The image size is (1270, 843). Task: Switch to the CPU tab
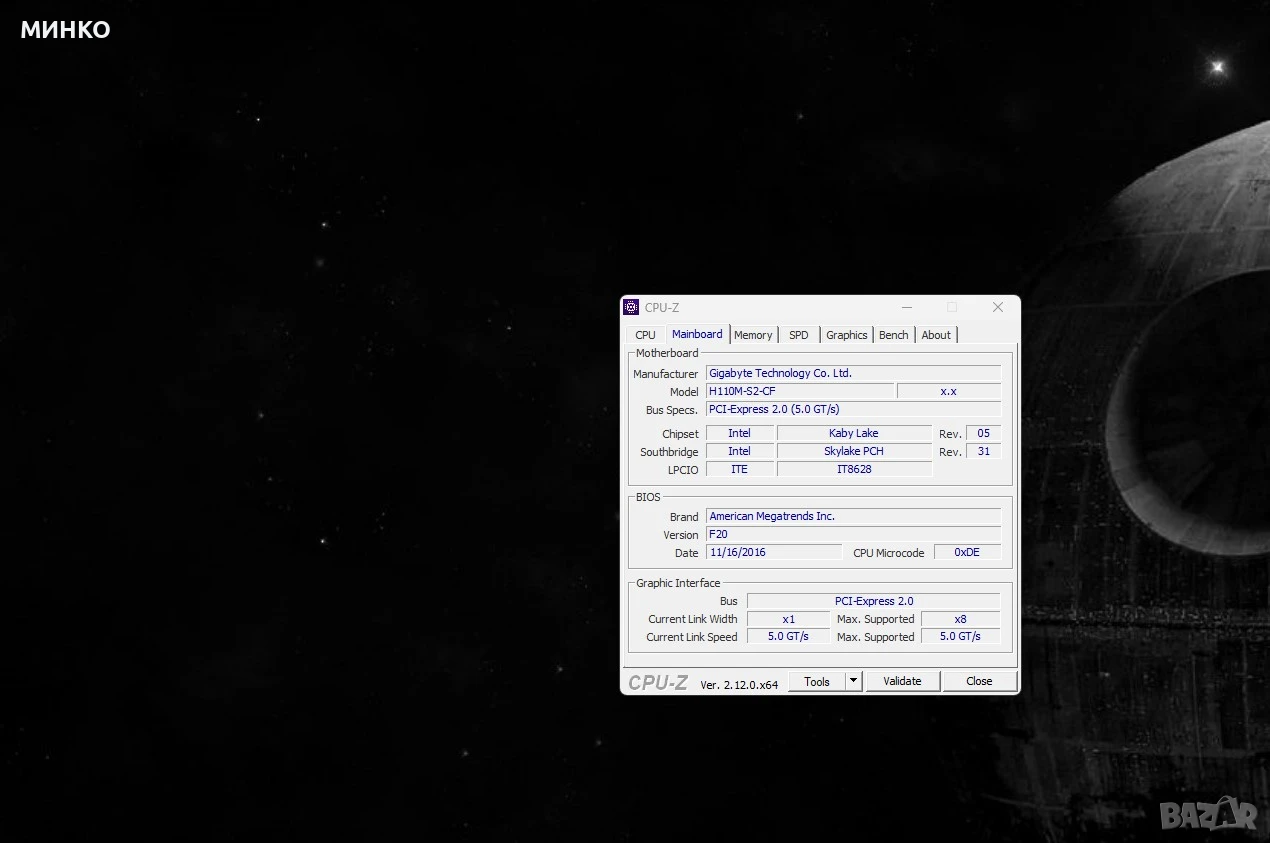click(646, 335)
